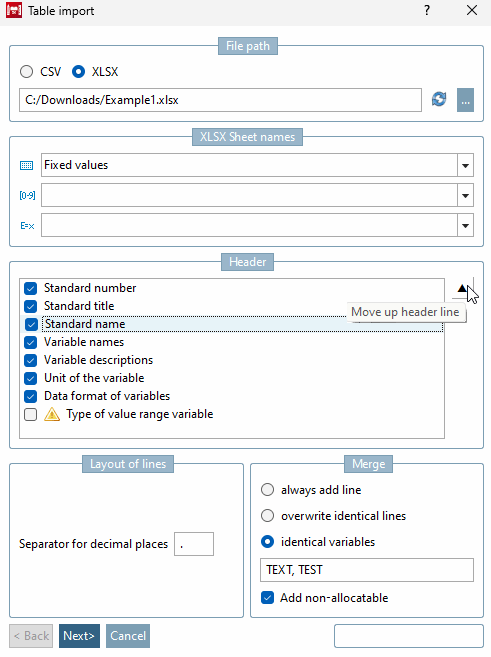The width and height of the screenshot is (491, 657).
Task: Move up header line arrow
Action: tap(463, 288)
